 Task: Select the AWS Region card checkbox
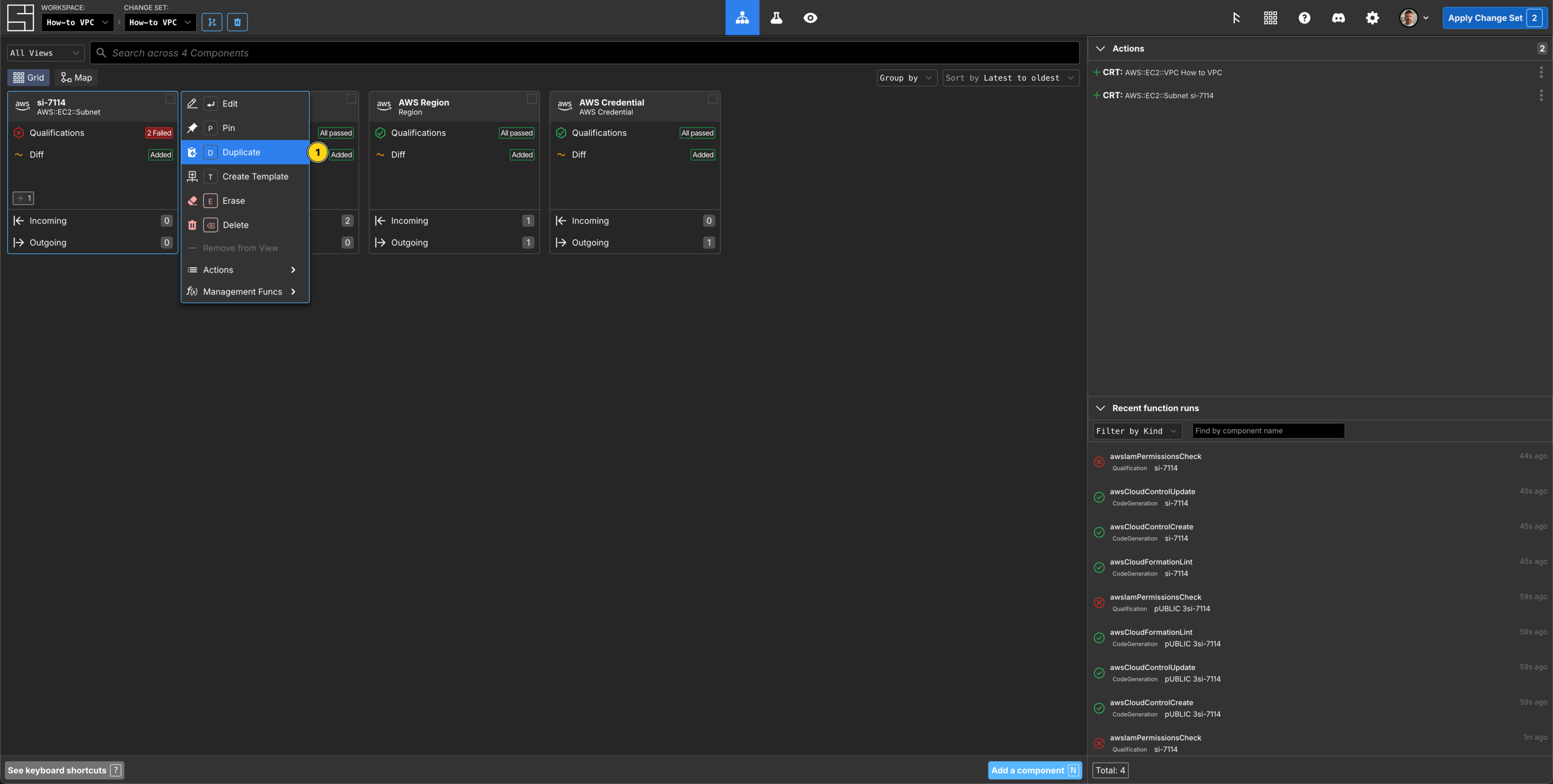click(532, 99)
